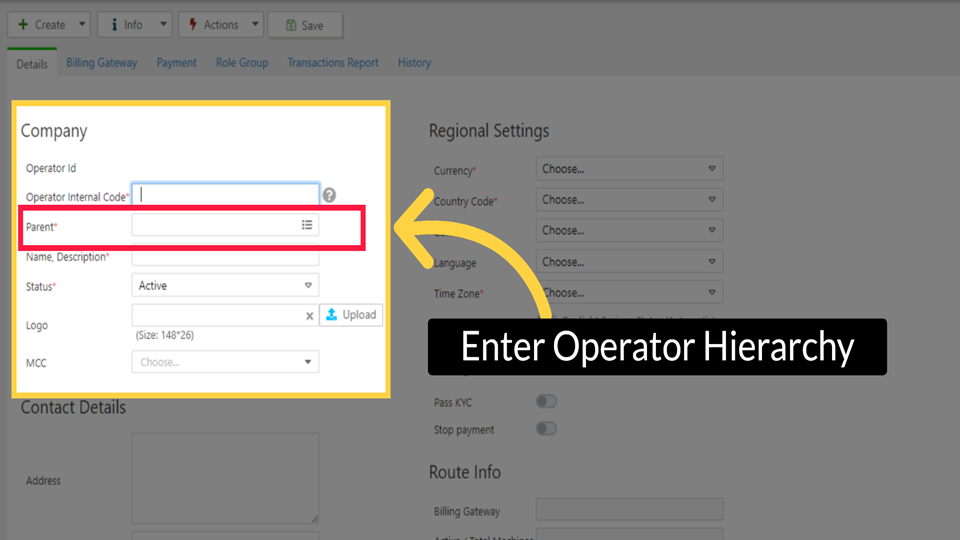Expand the Currency dropdown
This screenshot has width=960, height=540.
629,169
